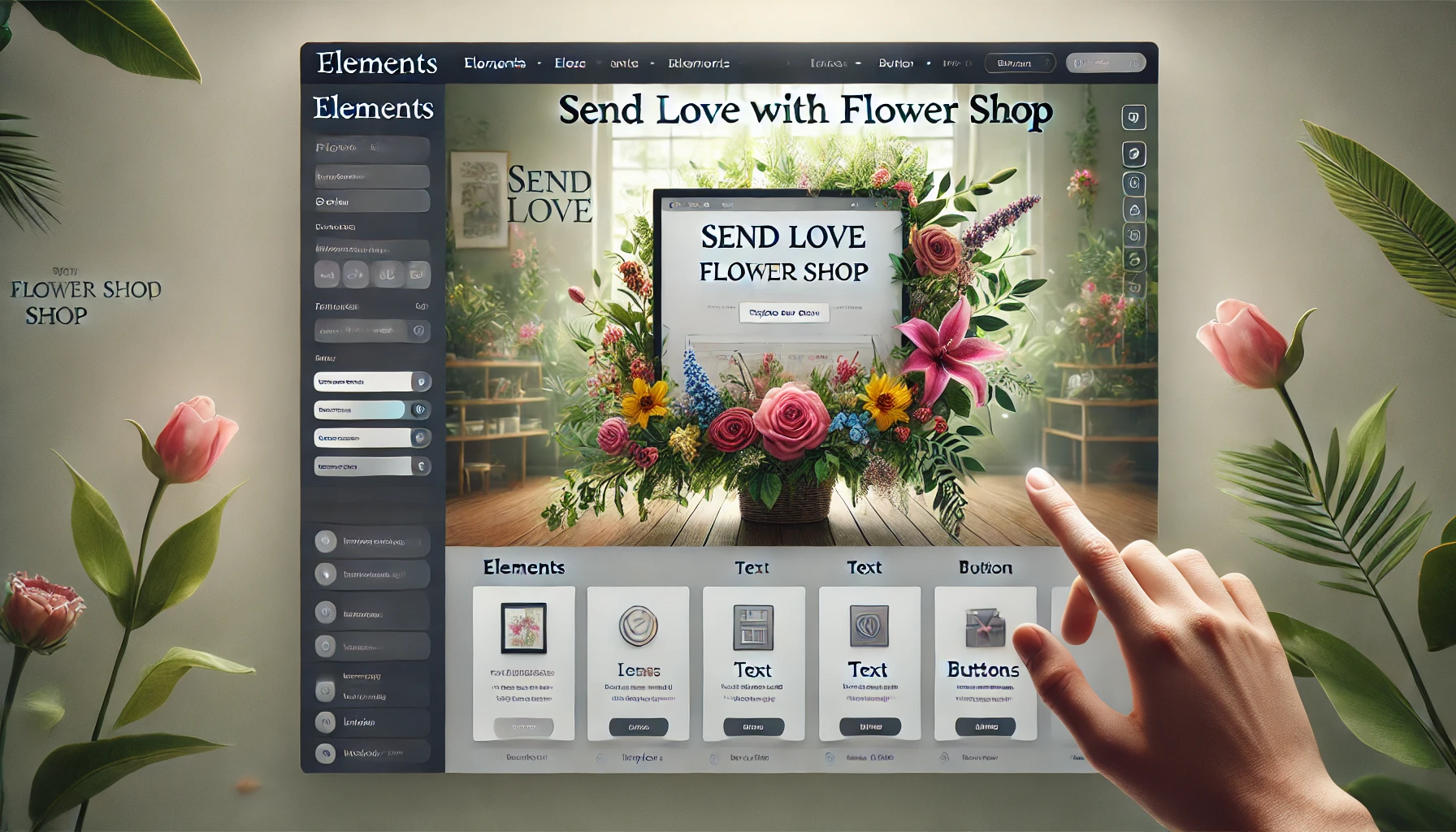Switch to Elements tab in top navigation bar
This screenshot has height=832, width=1456.
pos(495,63)
